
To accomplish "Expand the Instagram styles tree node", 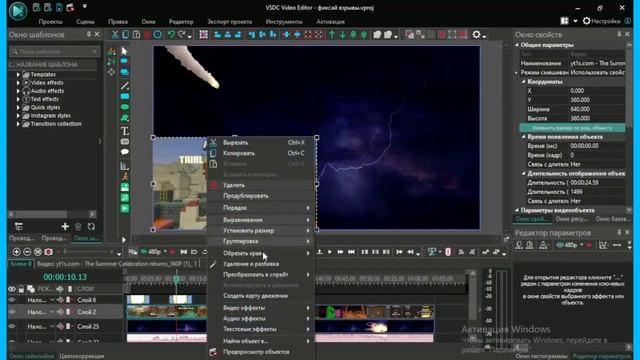I will coord(18,116).
